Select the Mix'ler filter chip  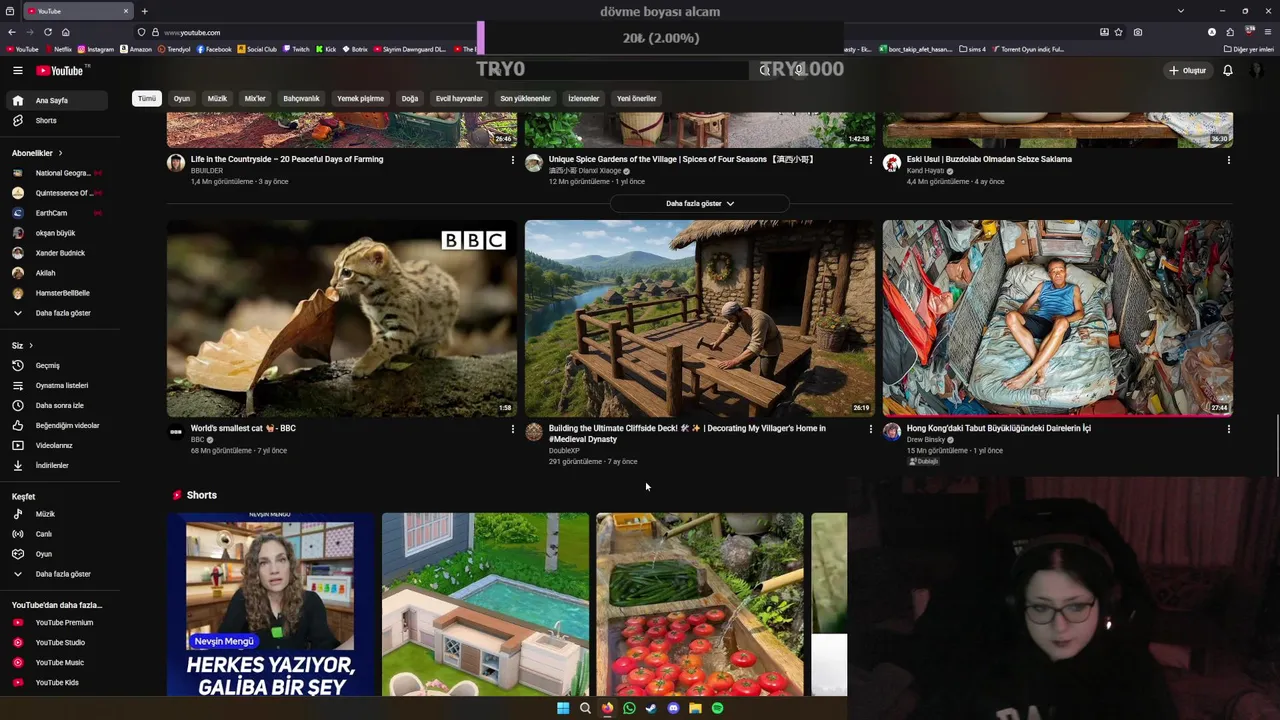pos(255,98)
